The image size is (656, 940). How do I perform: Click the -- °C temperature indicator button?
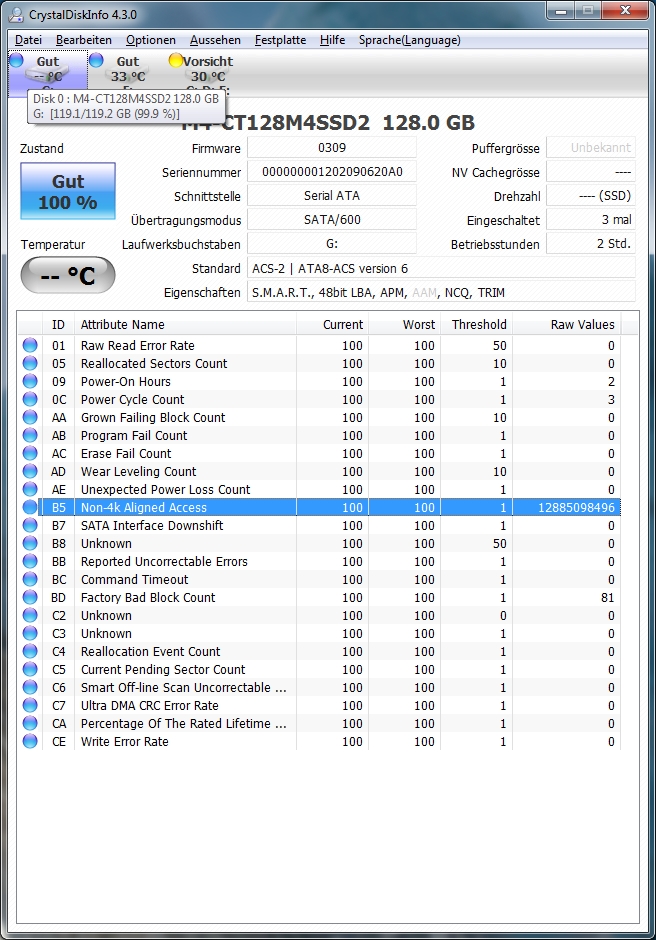pos(68,275)
